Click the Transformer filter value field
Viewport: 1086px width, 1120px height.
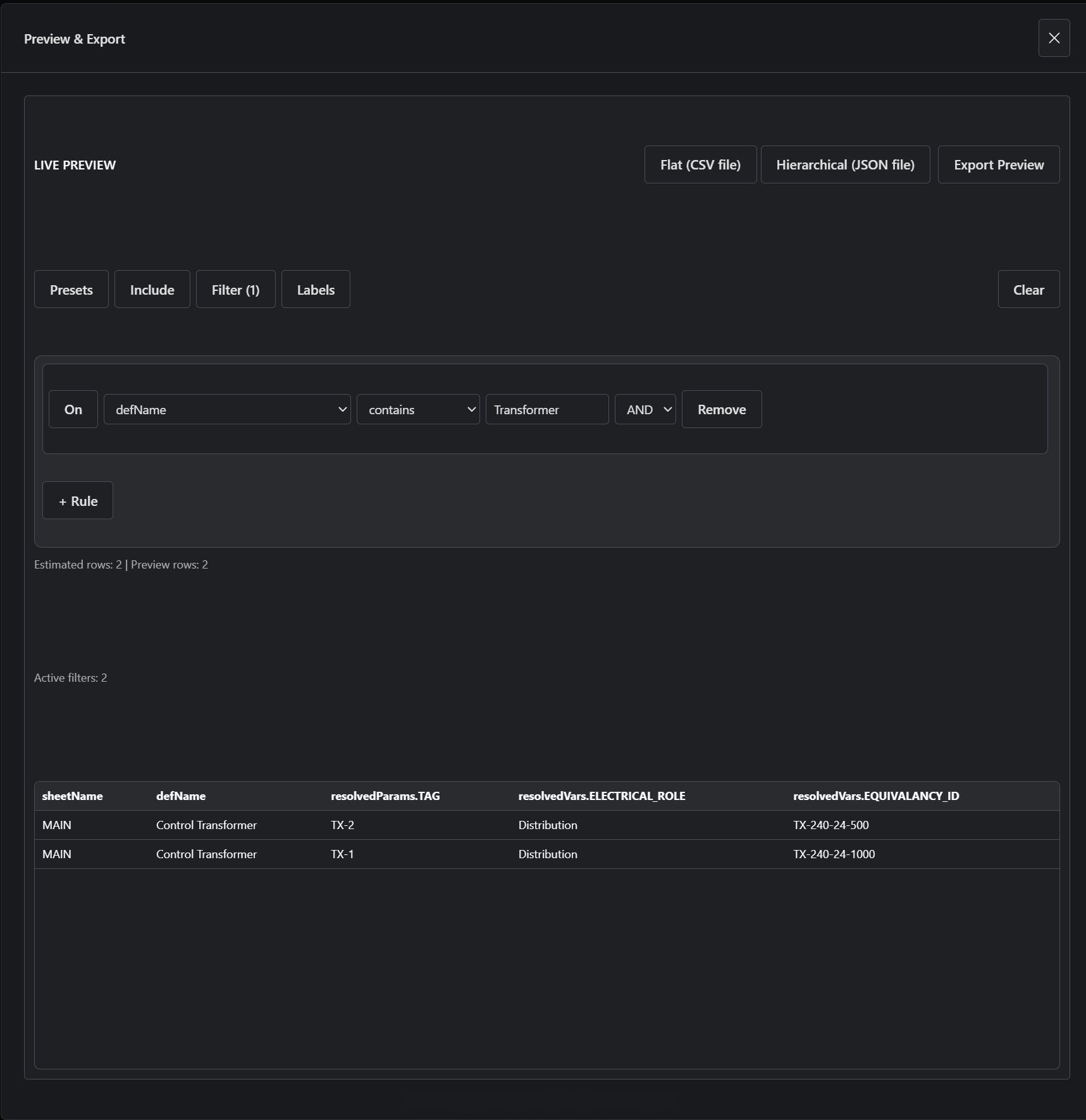tap(547, 409)
